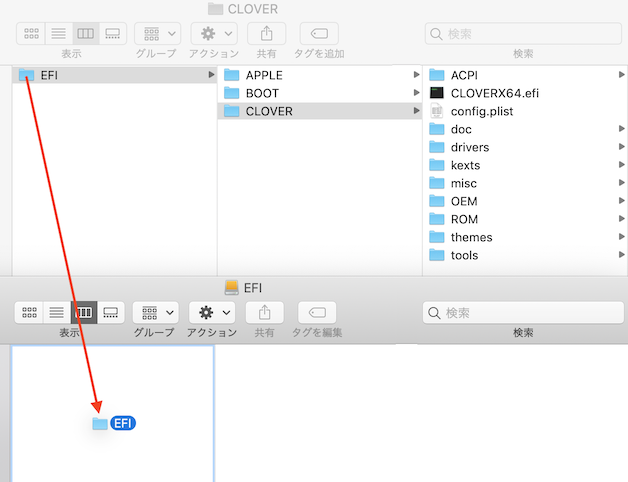Select drivers folder
Image resolution: width=628 pixels, height=482 pixels.
(x=525, y=147)
